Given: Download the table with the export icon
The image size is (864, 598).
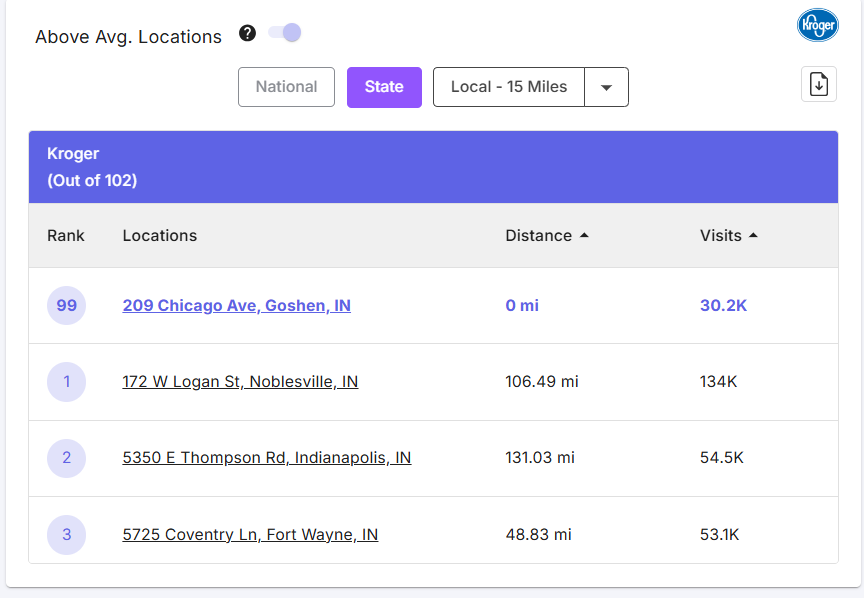Looking at the screenshot, I should coord(819,84).
